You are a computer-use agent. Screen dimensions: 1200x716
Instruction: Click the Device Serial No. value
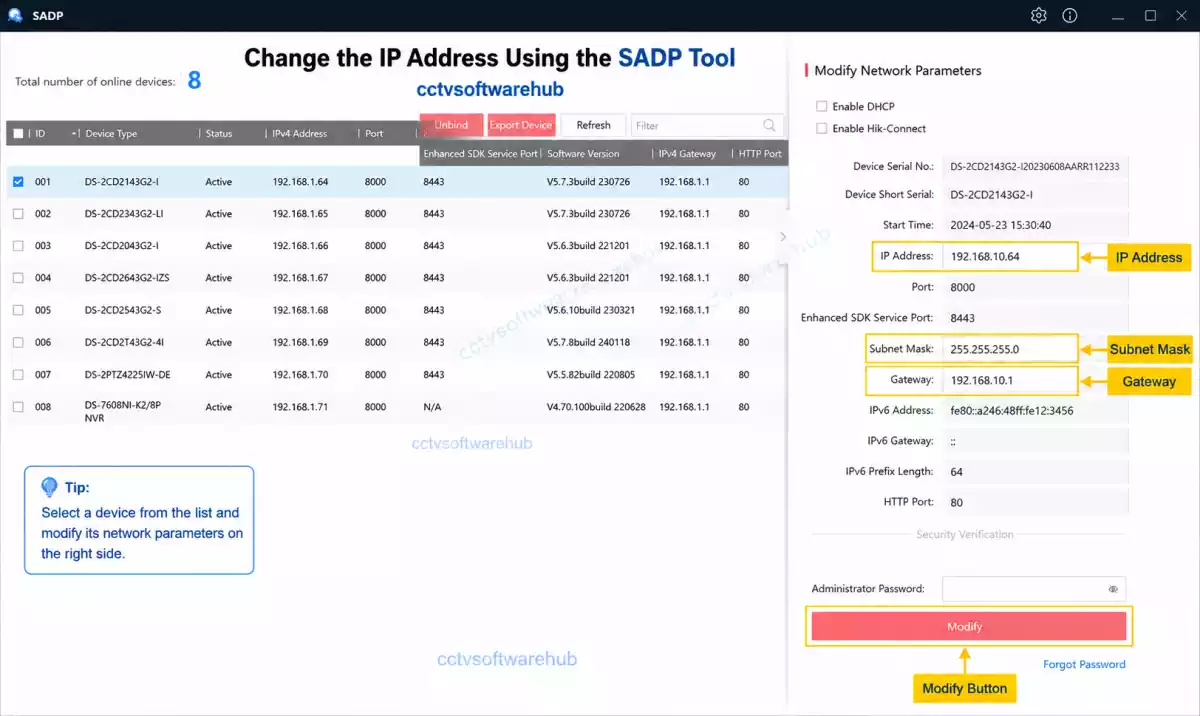[1035, 166]
